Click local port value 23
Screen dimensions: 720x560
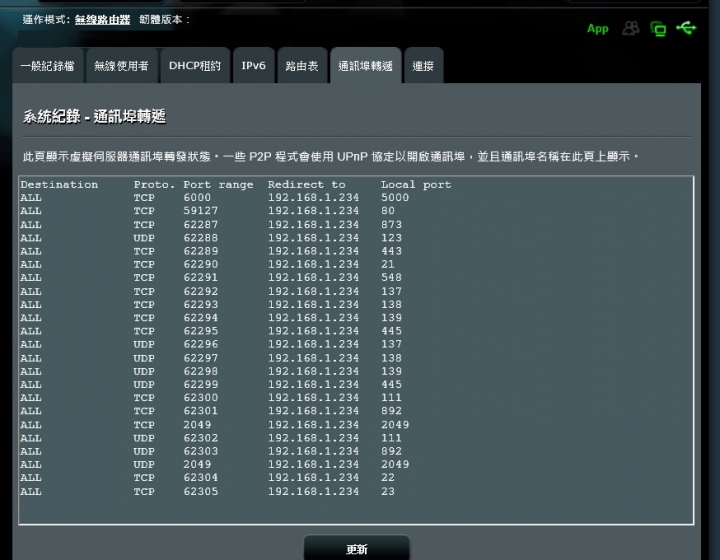click(388, 492)
